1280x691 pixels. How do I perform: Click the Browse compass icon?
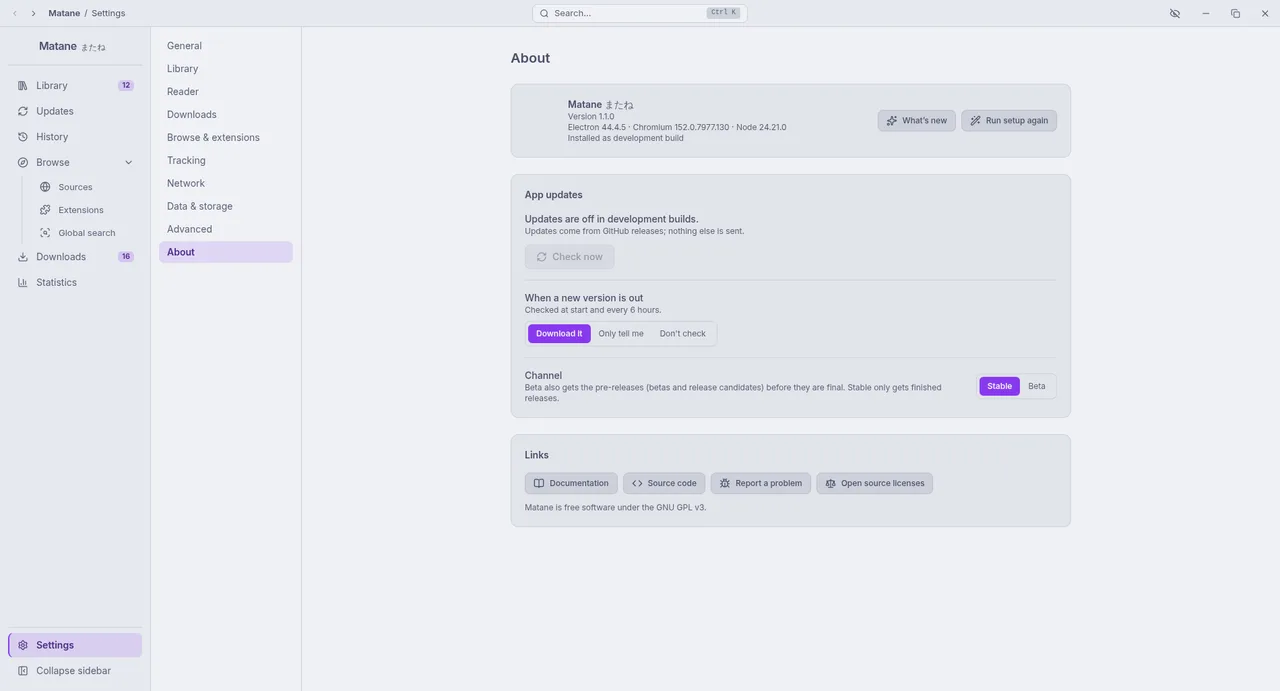23,162
